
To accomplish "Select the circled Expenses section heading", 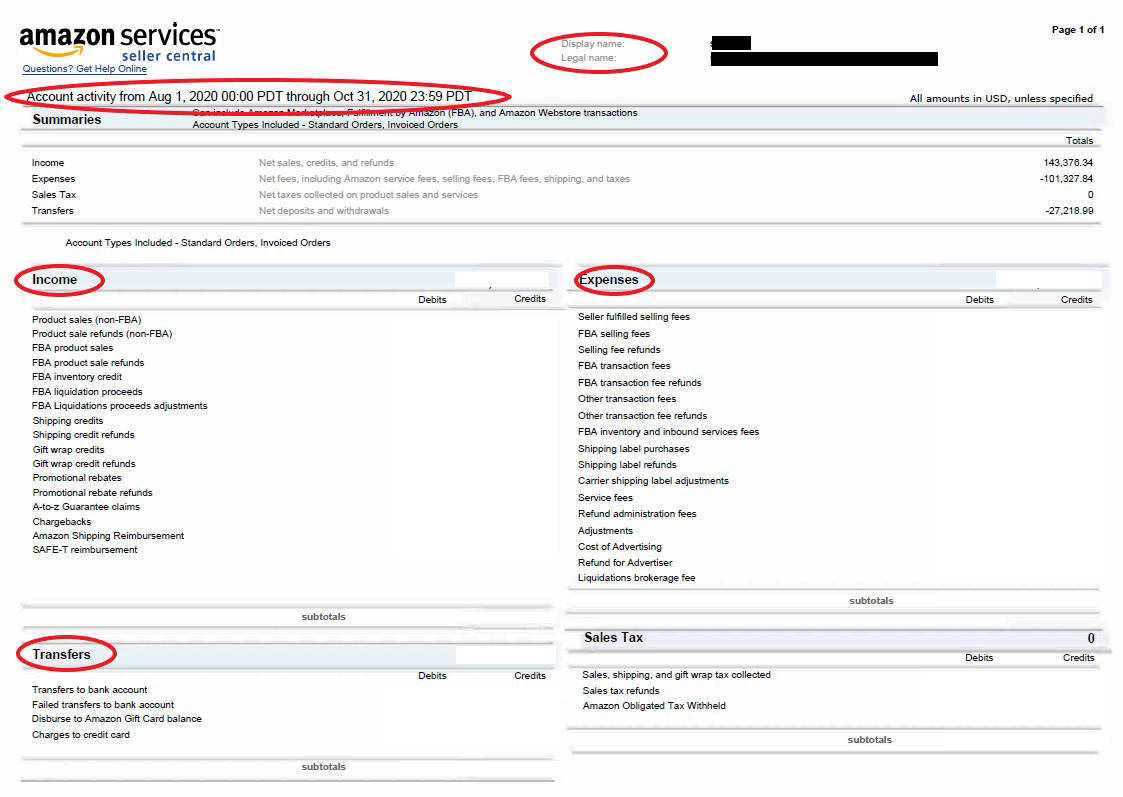I will [x=608, y=279].
